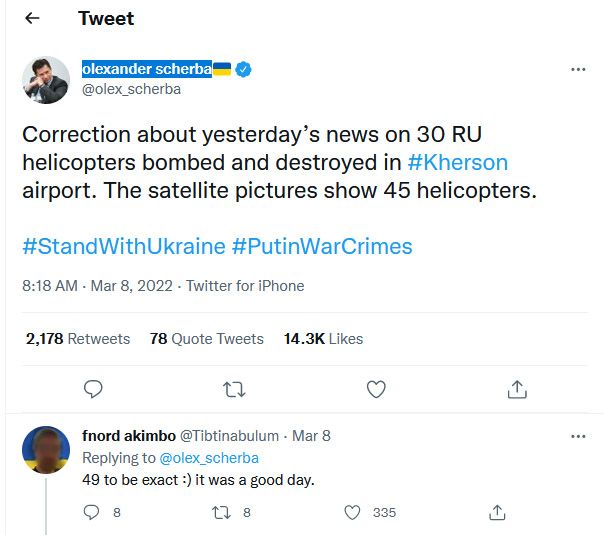Image resolution: width=604 pixels, height=535 pixels.
Task: Retweet fnord akimbo's reply
Action: [x=223, y=512]
